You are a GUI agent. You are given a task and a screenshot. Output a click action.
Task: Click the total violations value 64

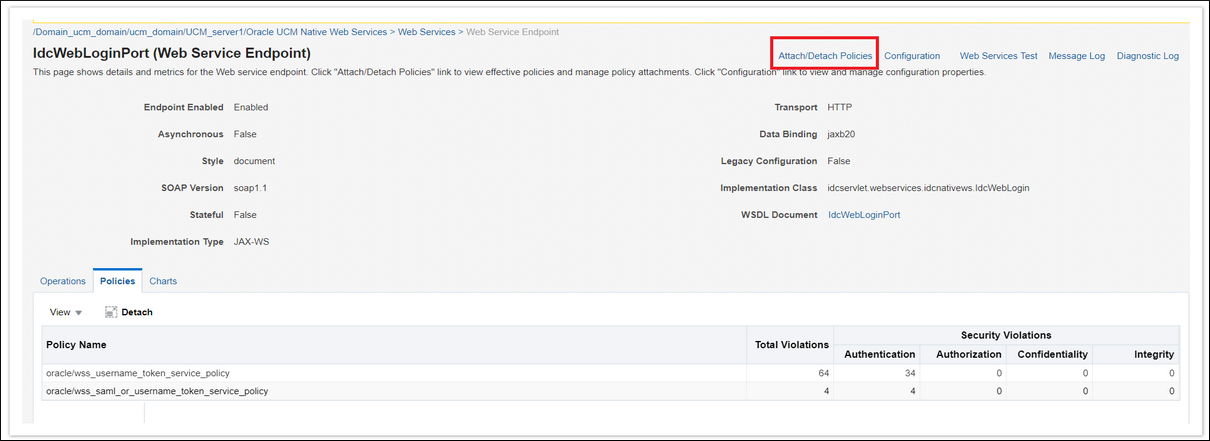point(823,373)
